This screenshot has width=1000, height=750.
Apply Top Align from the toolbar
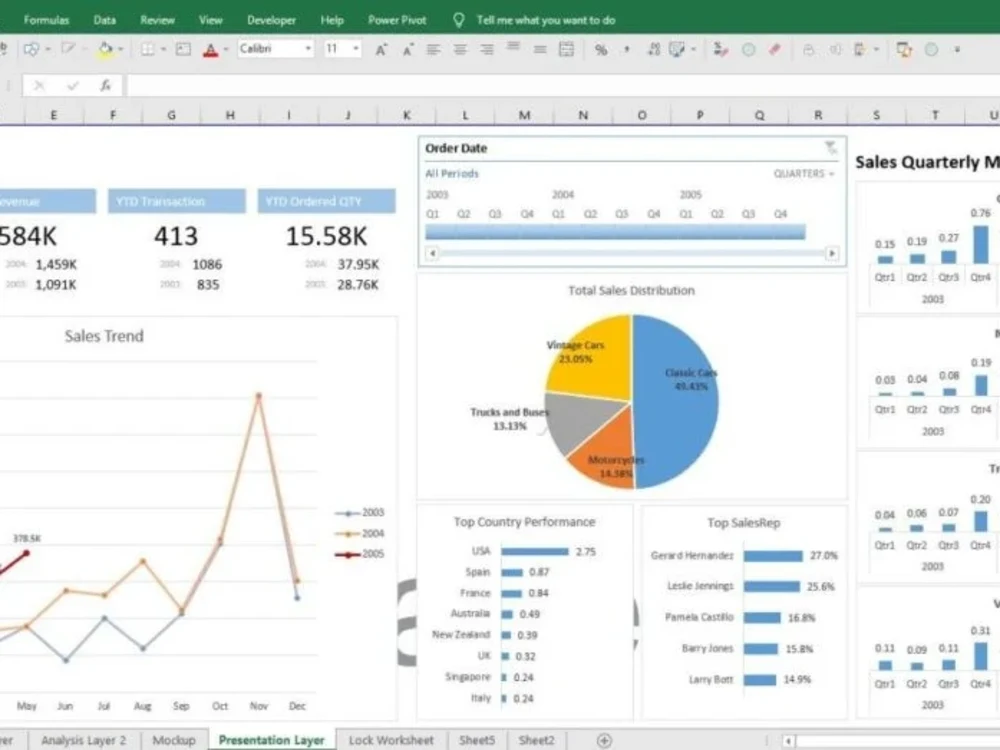click(513, 47)
